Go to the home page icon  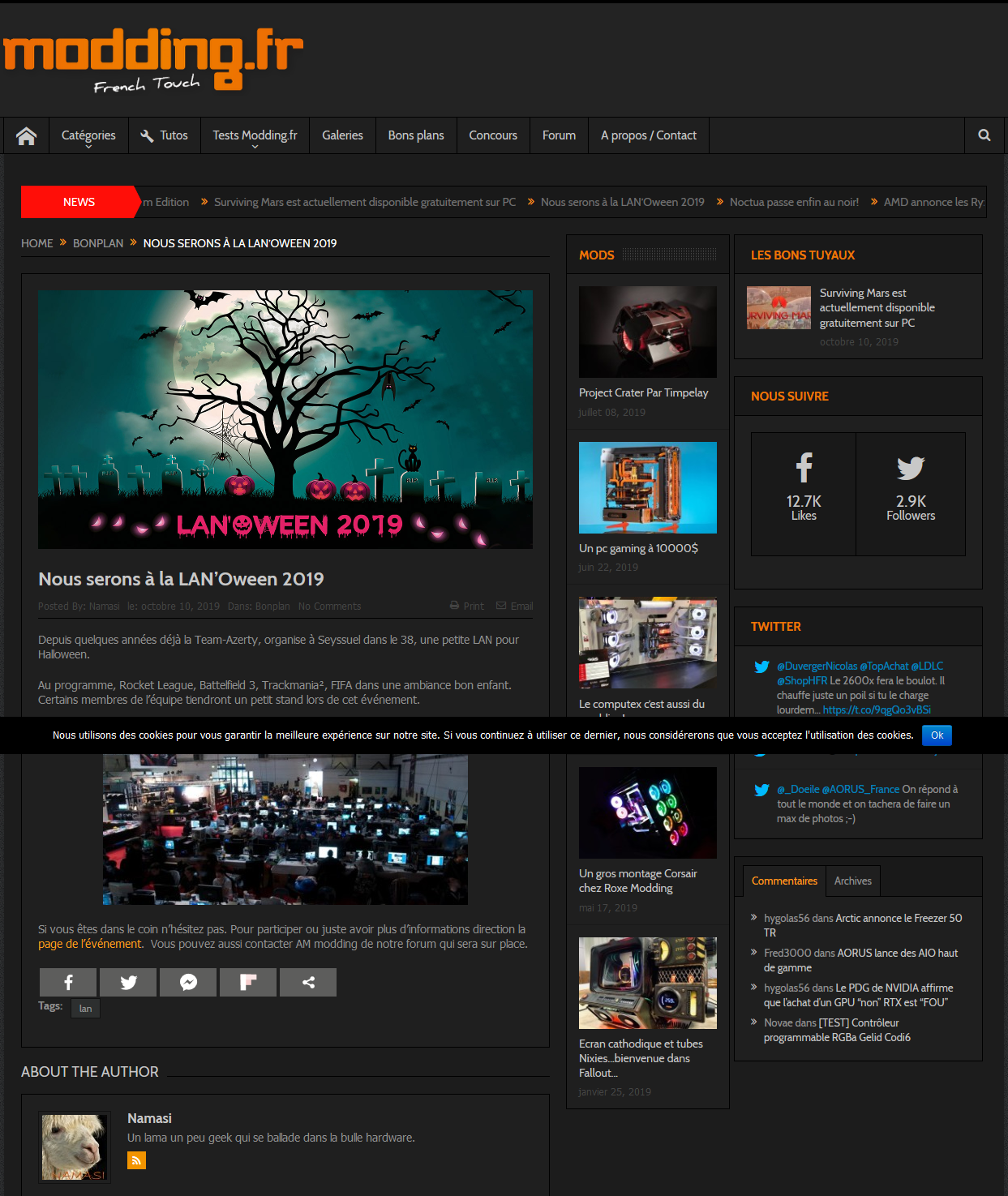pos(26,135)
